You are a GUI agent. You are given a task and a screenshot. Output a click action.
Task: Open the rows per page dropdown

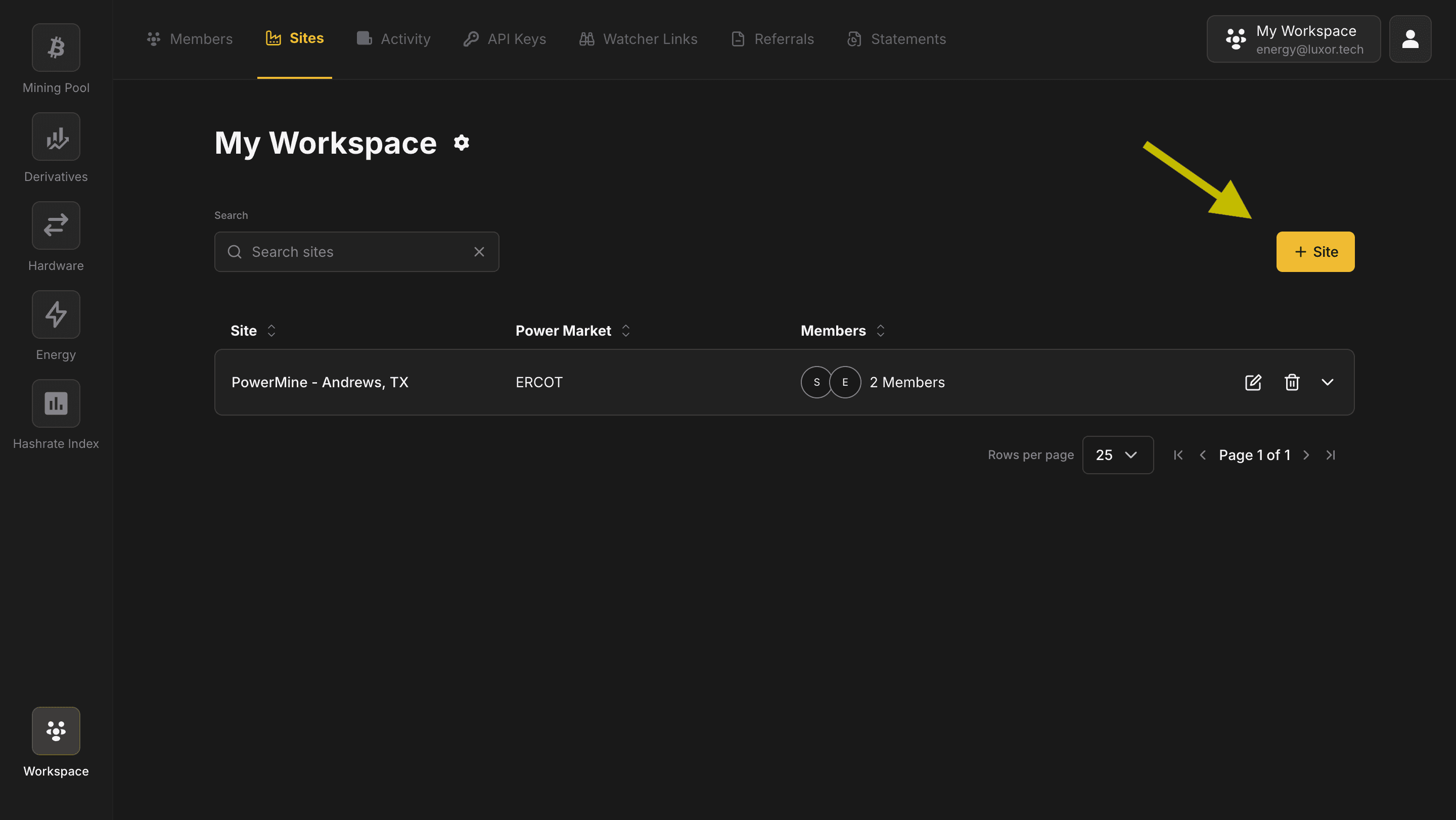[1117, 455]
